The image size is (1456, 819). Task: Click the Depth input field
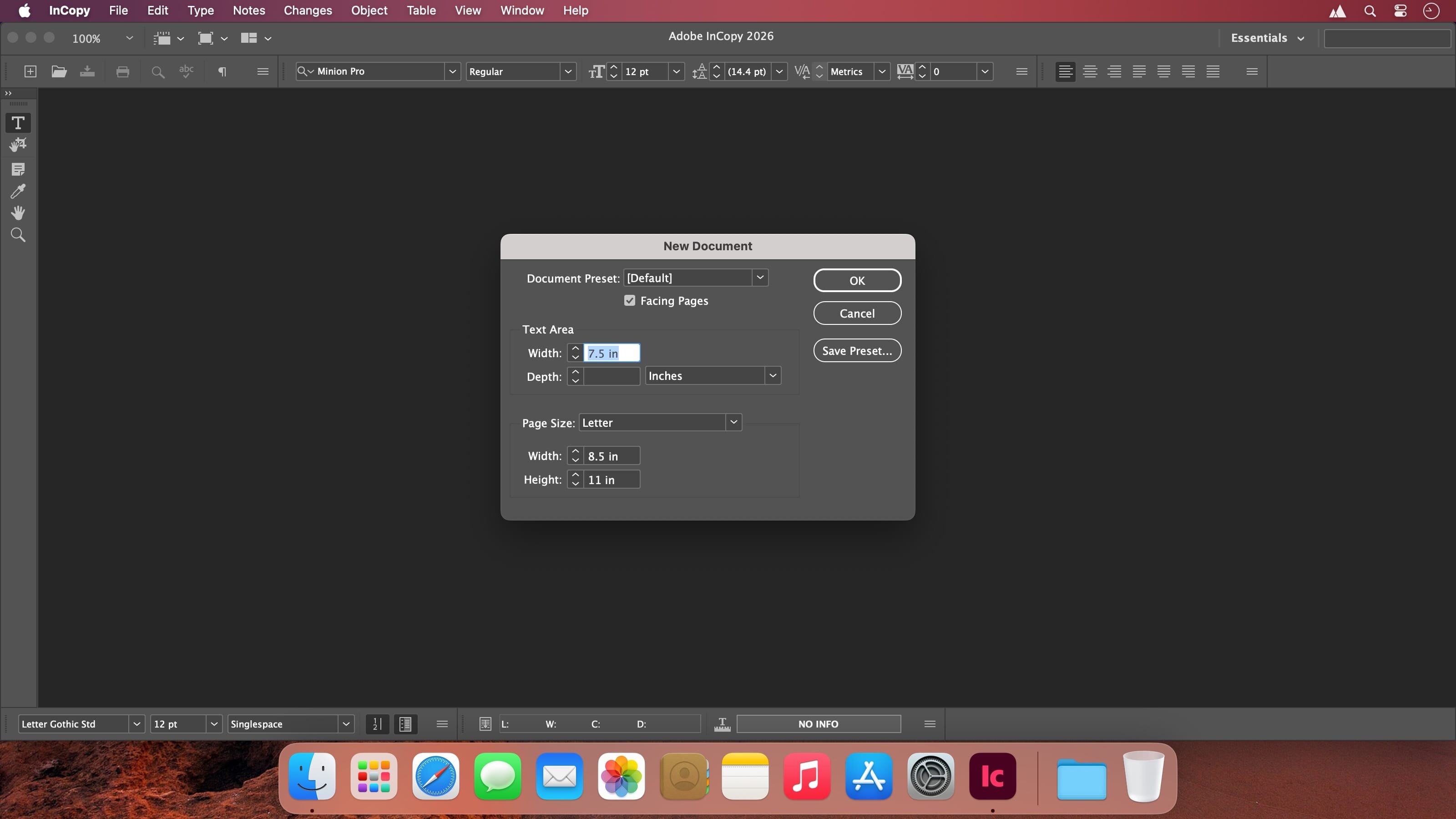click(611, 376)
